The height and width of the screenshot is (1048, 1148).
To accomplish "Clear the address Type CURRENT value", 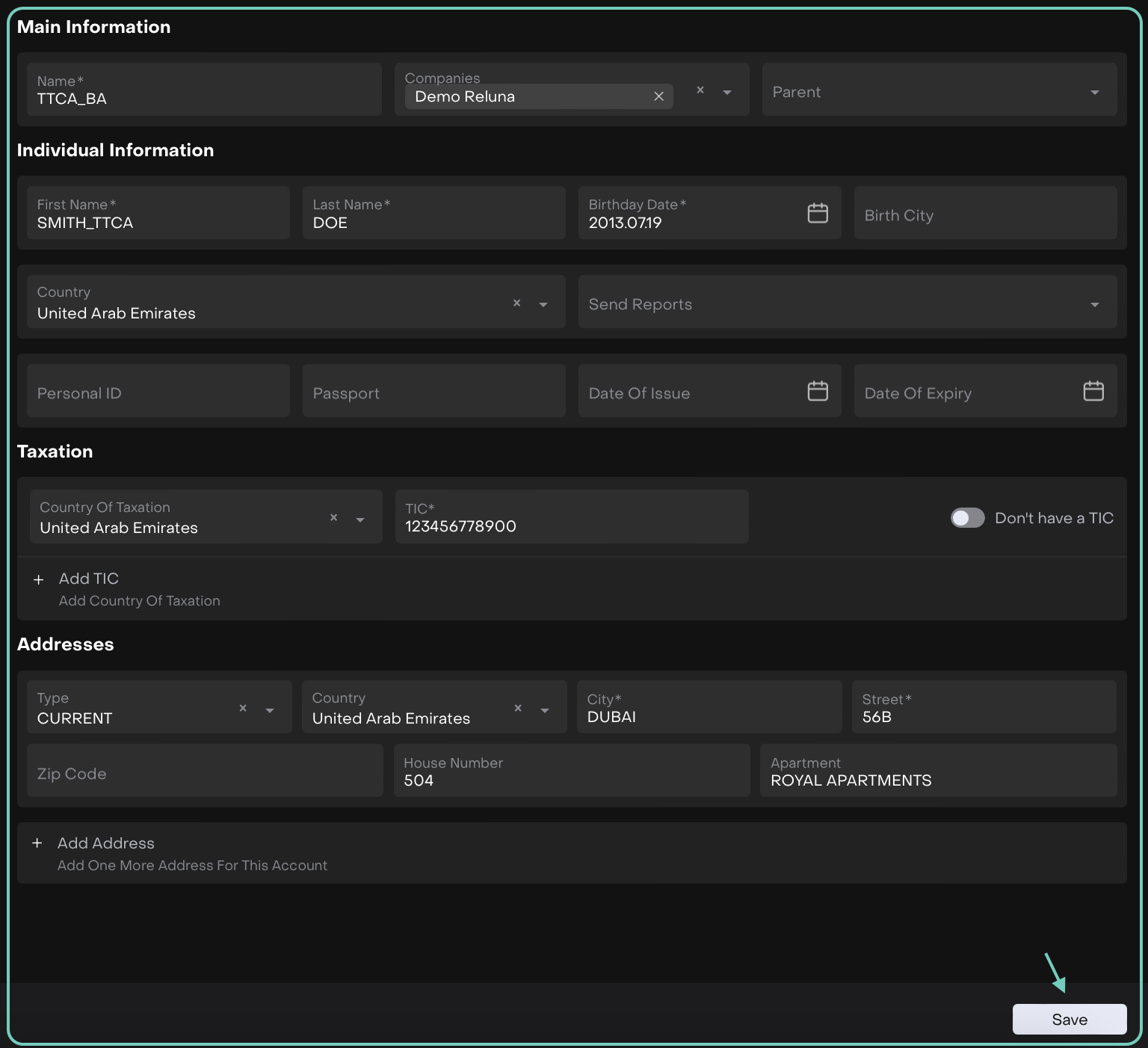I will tap(243, 709).
